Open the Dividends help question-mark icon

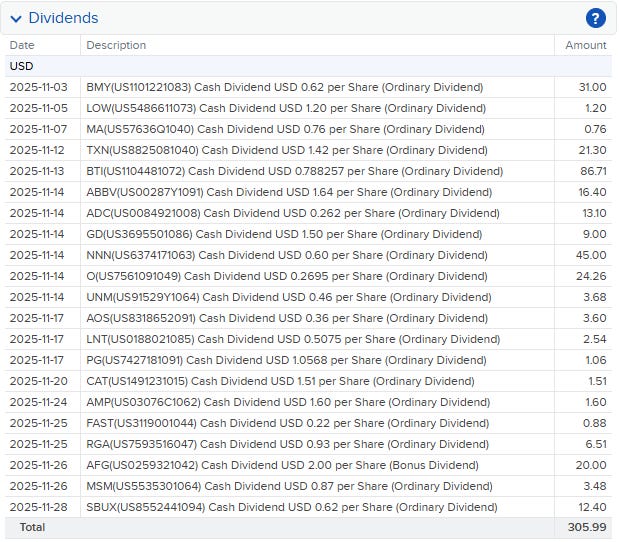coord(595,18)
